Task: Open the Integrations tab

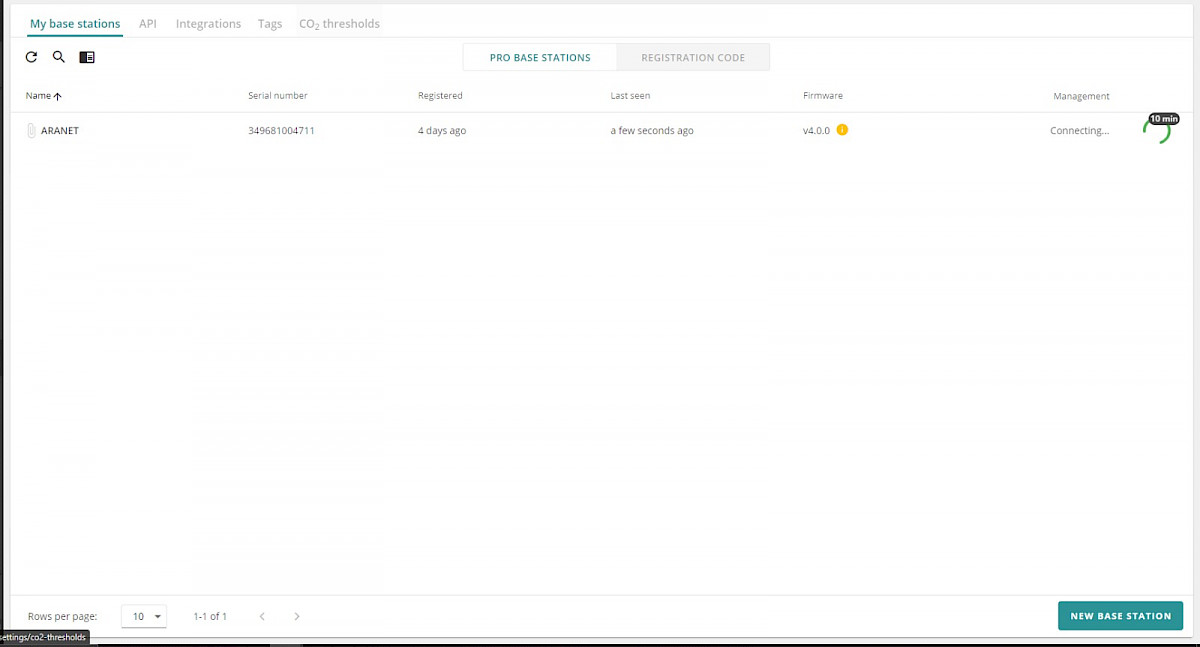Action: click(x=208, y=23)
